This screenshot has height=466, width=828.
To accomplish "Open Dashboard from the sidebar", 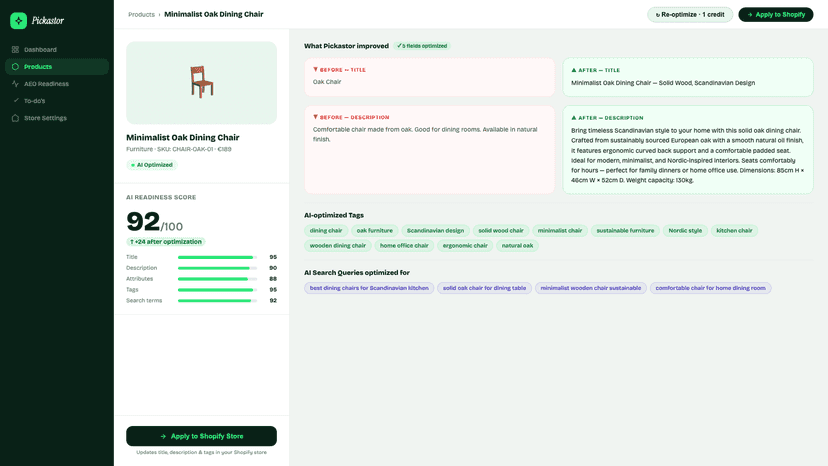I will click(57, 50).
